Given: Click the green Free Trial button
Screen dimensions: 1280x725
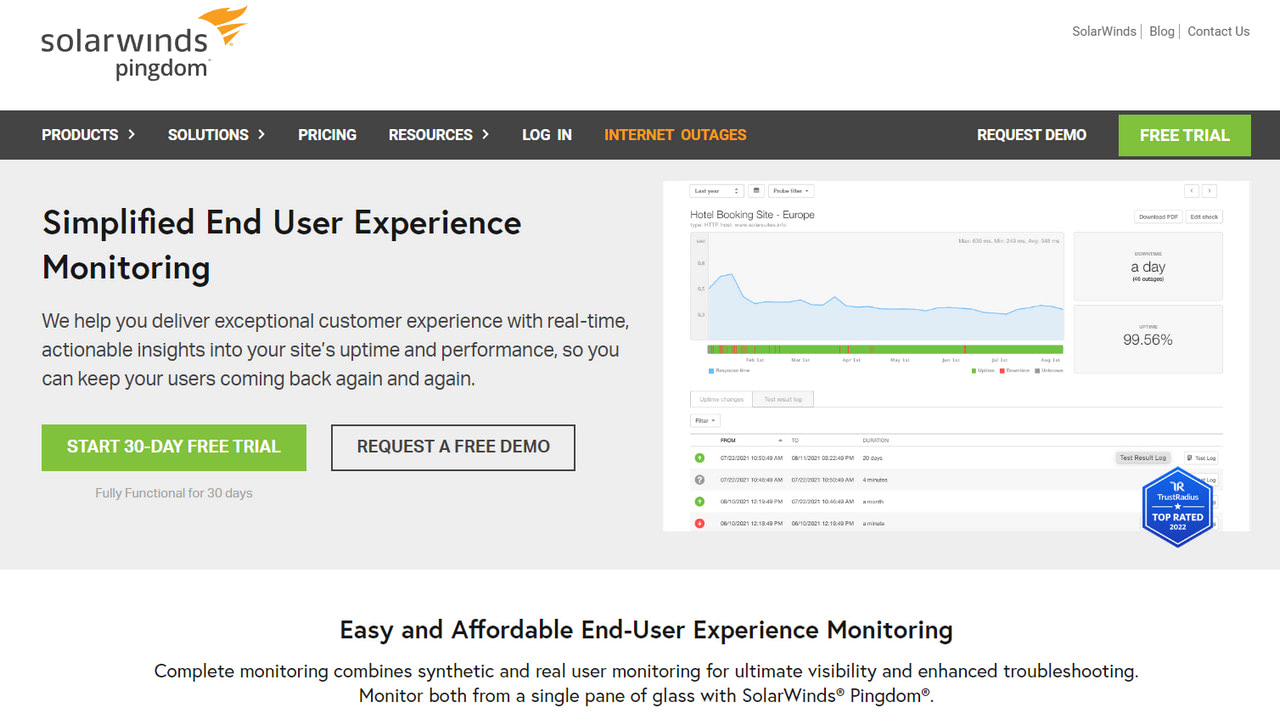Looking at the screenshot, I should coord(1184,135).
